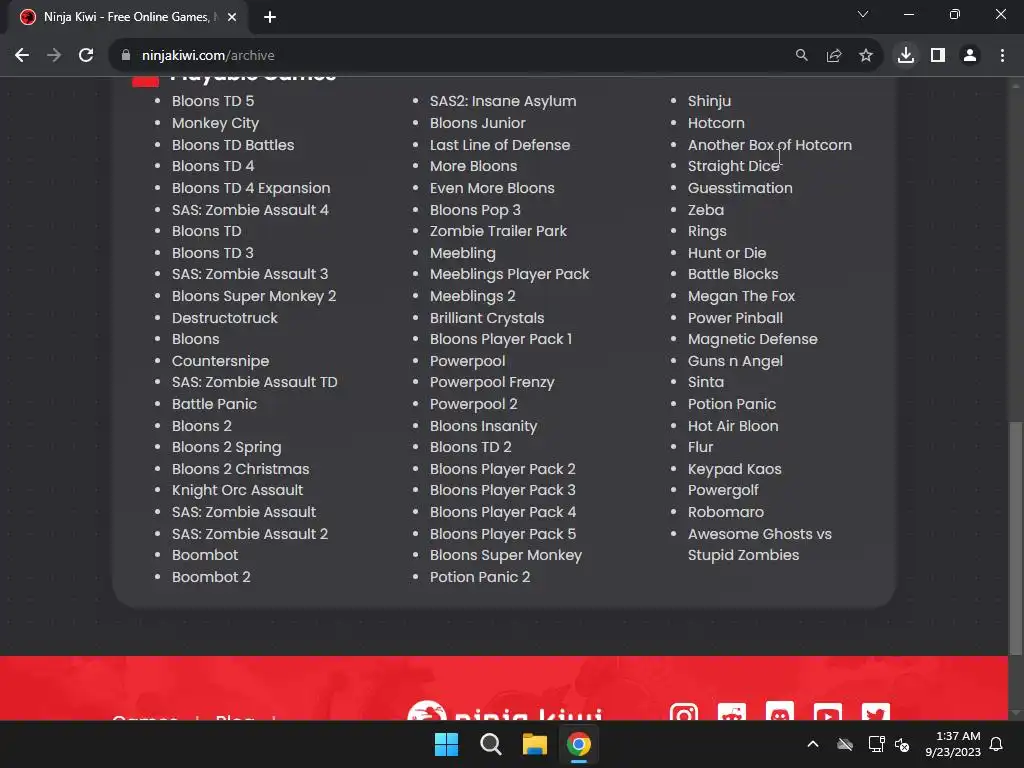Open Bloons Player Pack 4 link
Image resolution: width=1024 pixels, height=768 pixels.
pos(502,512)
